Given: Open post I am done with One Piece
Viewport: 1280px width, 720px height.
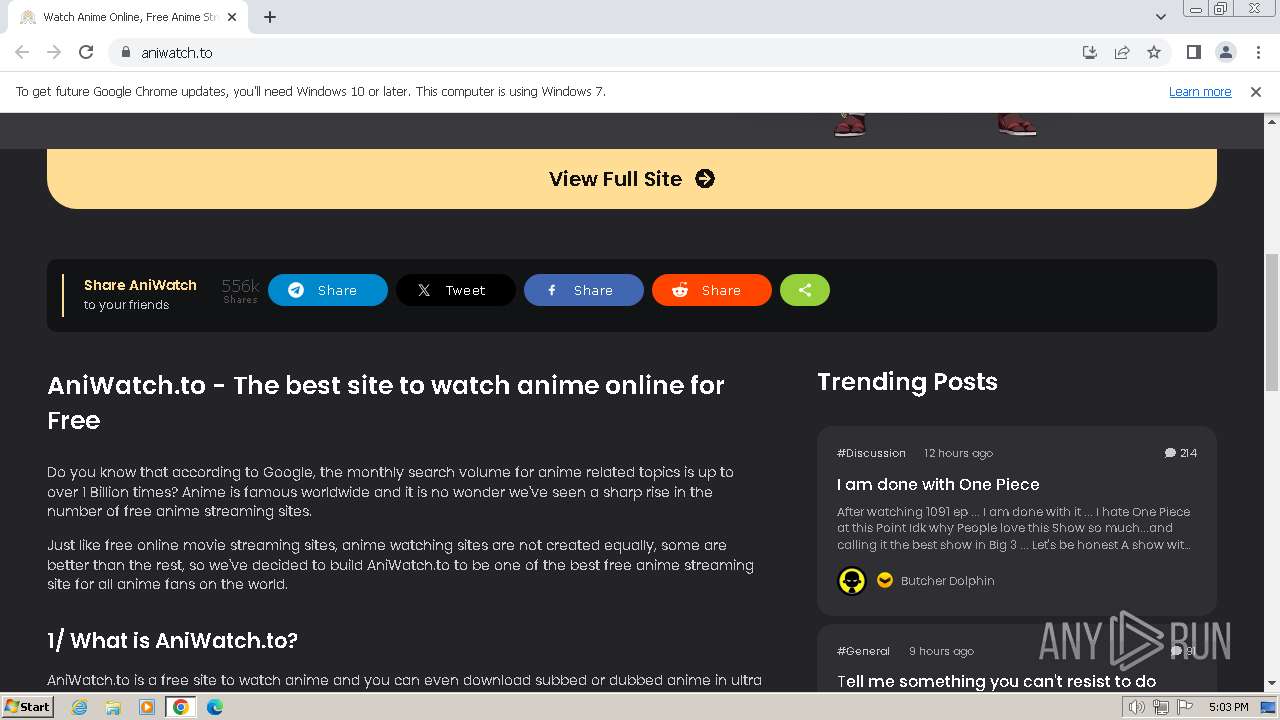Looking at the screenshot, I should (938, 484).
